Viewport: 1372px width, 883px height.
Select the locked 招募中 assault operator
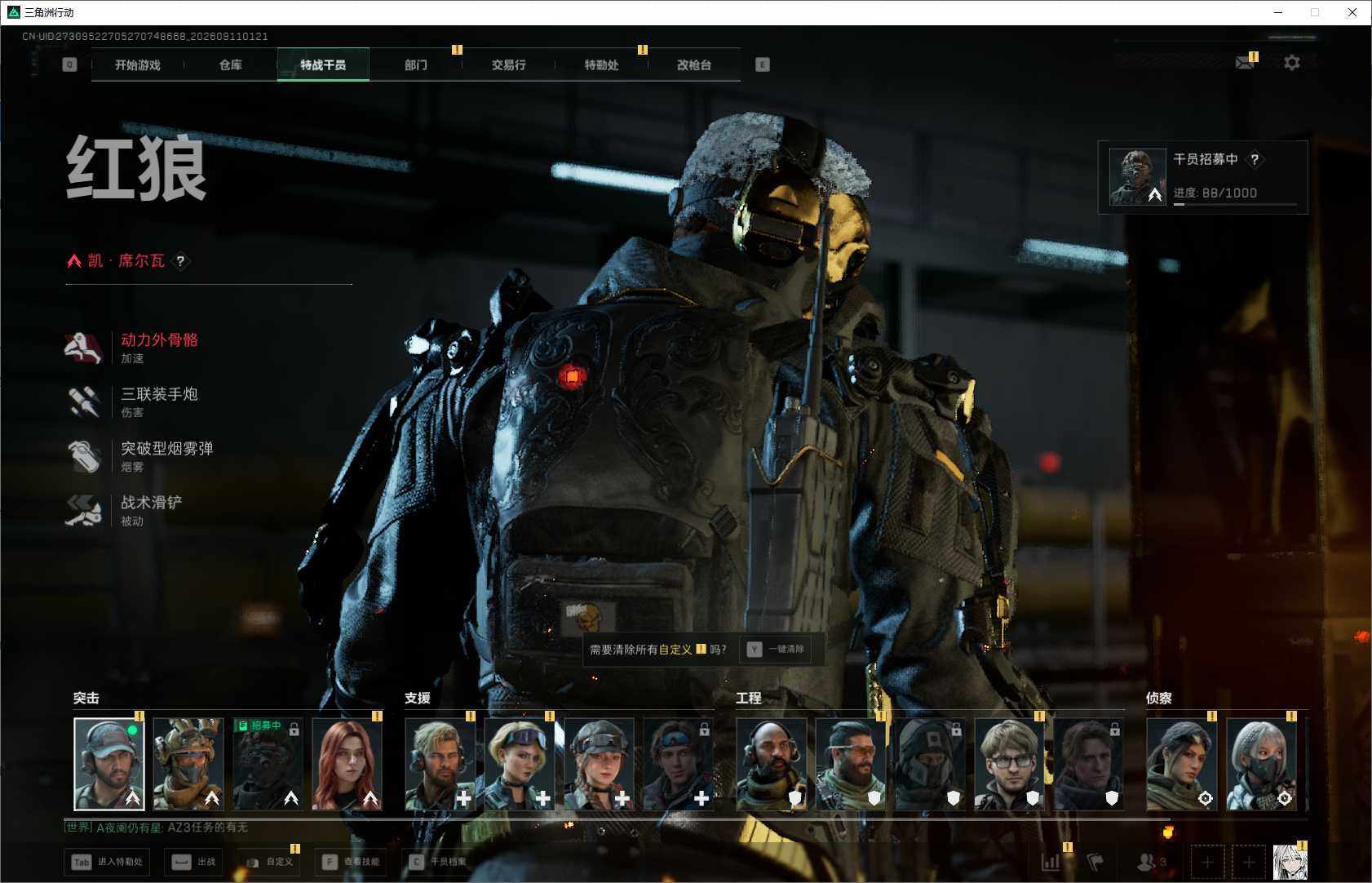tap(268, 764)
